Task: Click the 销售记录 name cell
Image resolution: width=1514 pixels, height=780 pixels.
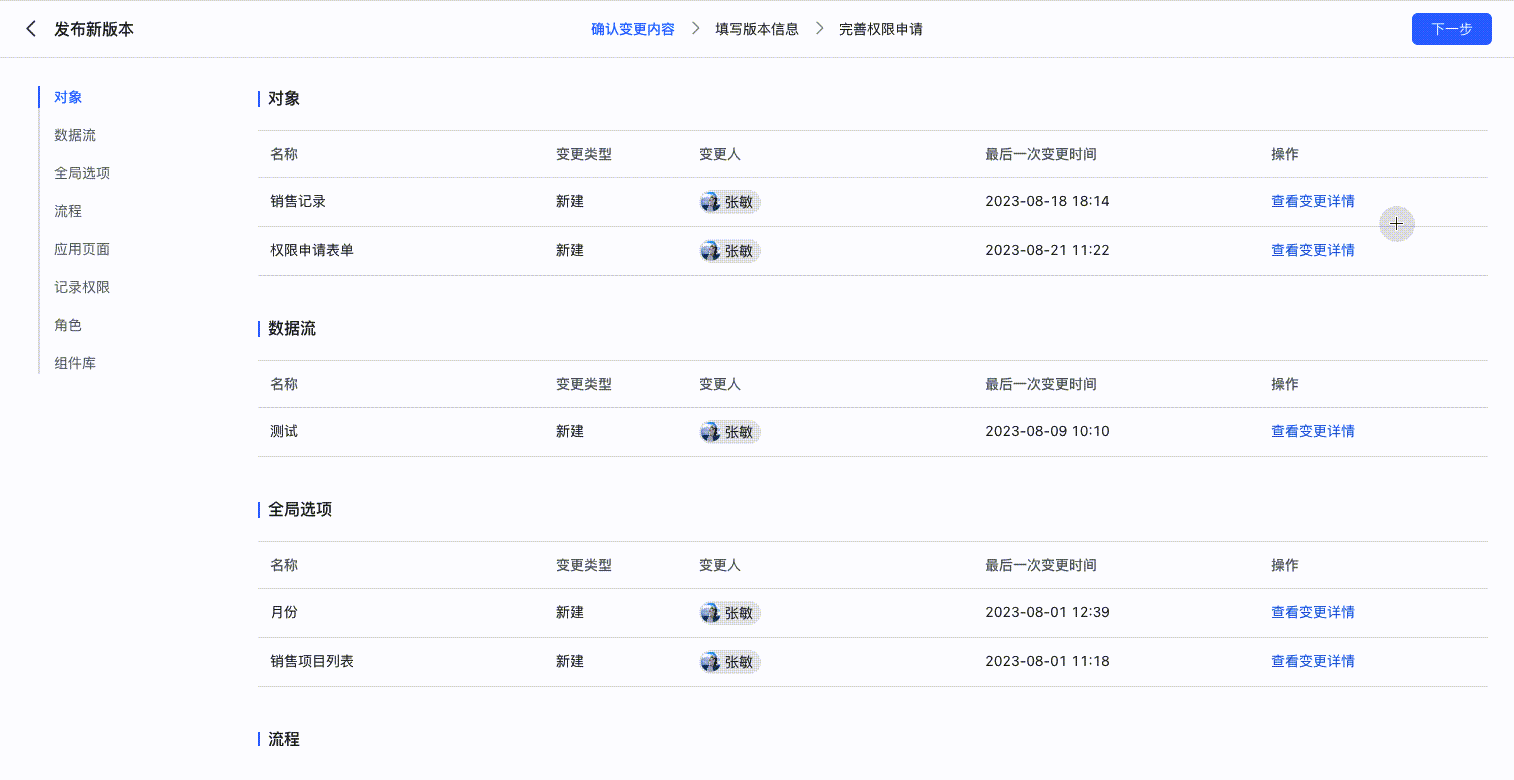Action: 298,201
